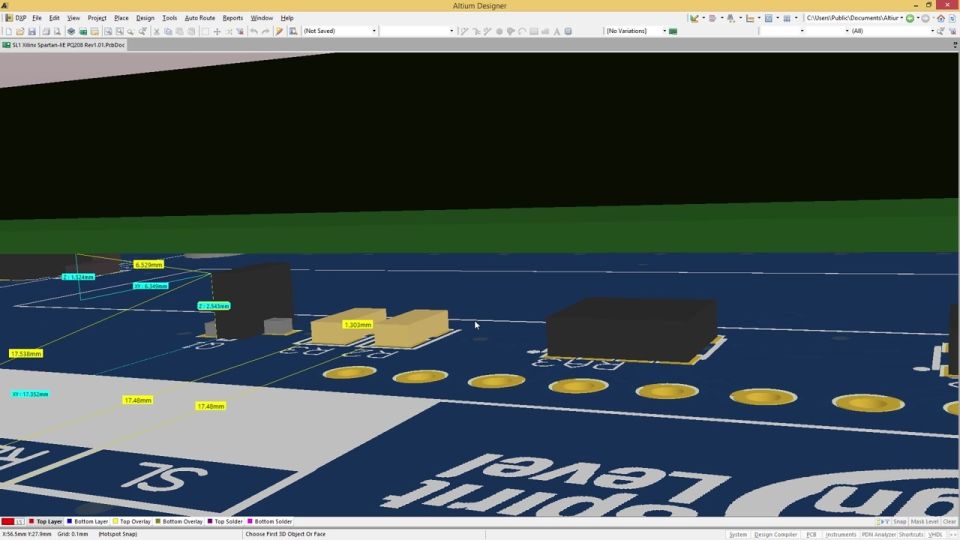This screenshot has width=960, height=540.
Task: Click the 3D layer stack icon
Action: [71, 31]
